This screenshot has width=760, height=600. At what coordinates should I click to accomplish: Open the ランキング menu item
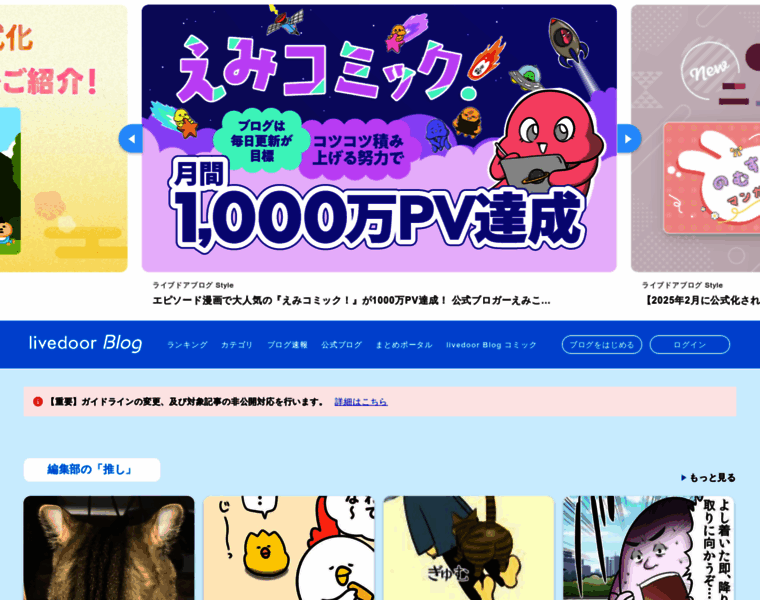tap(187, 345)
